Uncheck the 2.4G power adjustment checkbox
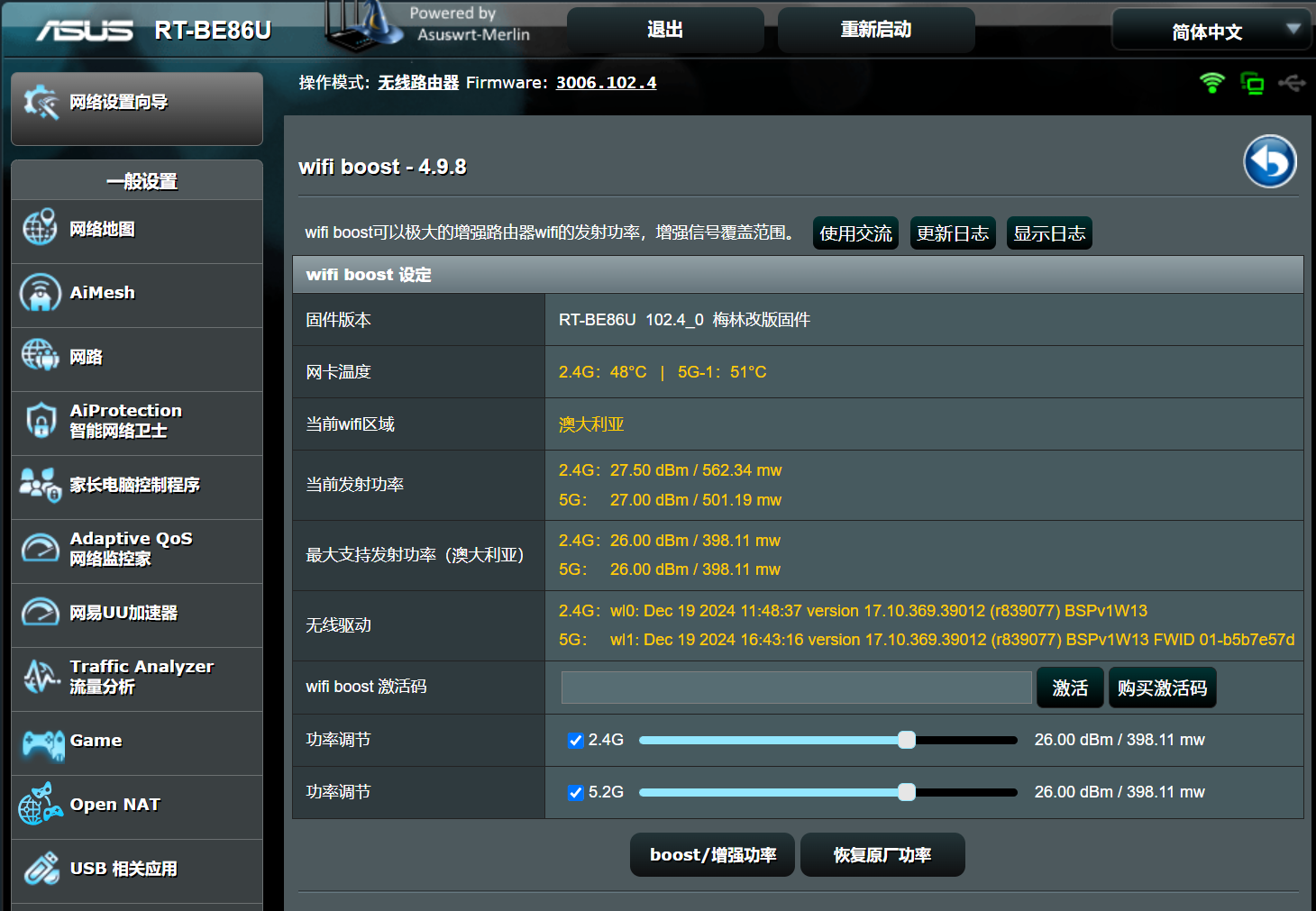The height and width of the screenshot is (911, 1316). pyautogui.click(x=575, y=741)
